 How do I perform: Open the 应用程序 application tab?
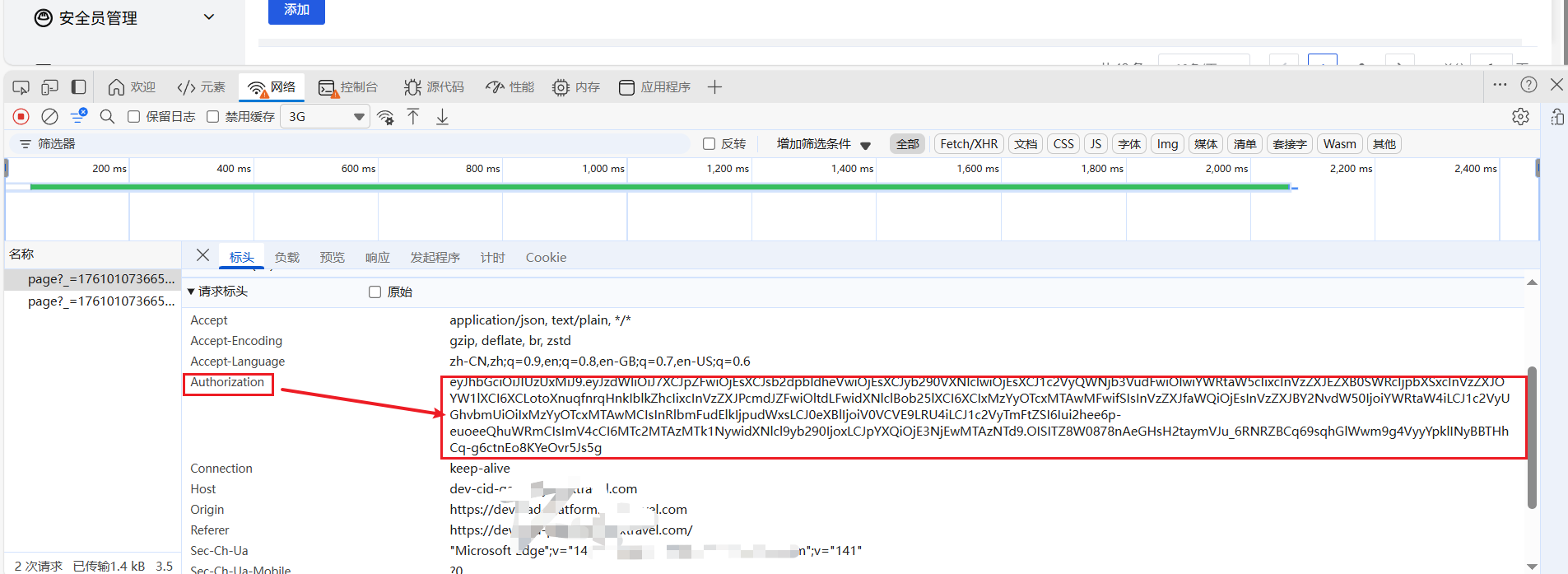pos(654,87)
